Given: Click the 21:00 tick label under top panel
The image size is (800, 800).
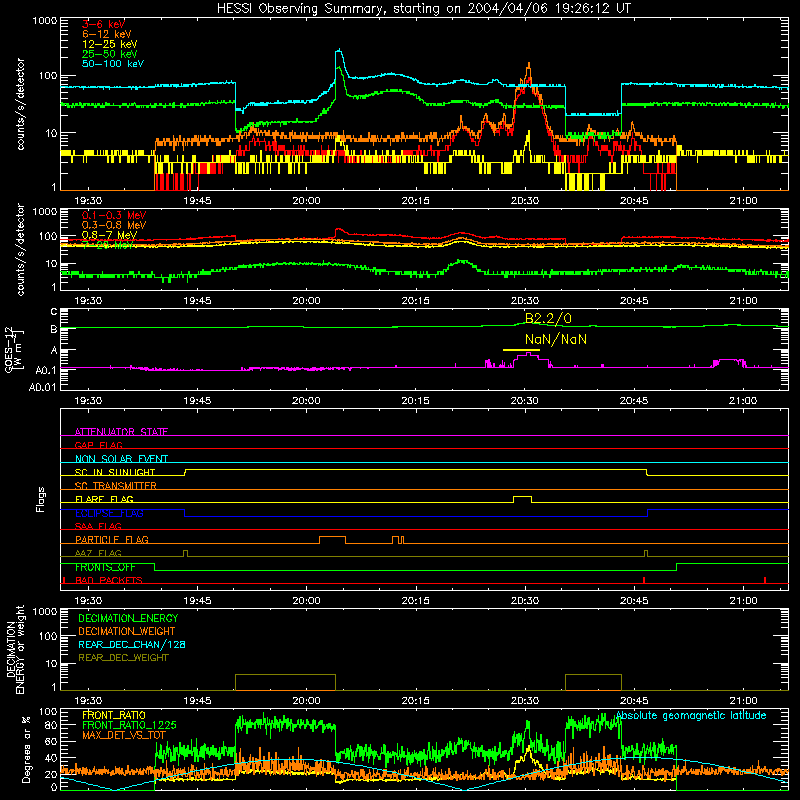Looking at the screenshot, I should coord(743,201).
